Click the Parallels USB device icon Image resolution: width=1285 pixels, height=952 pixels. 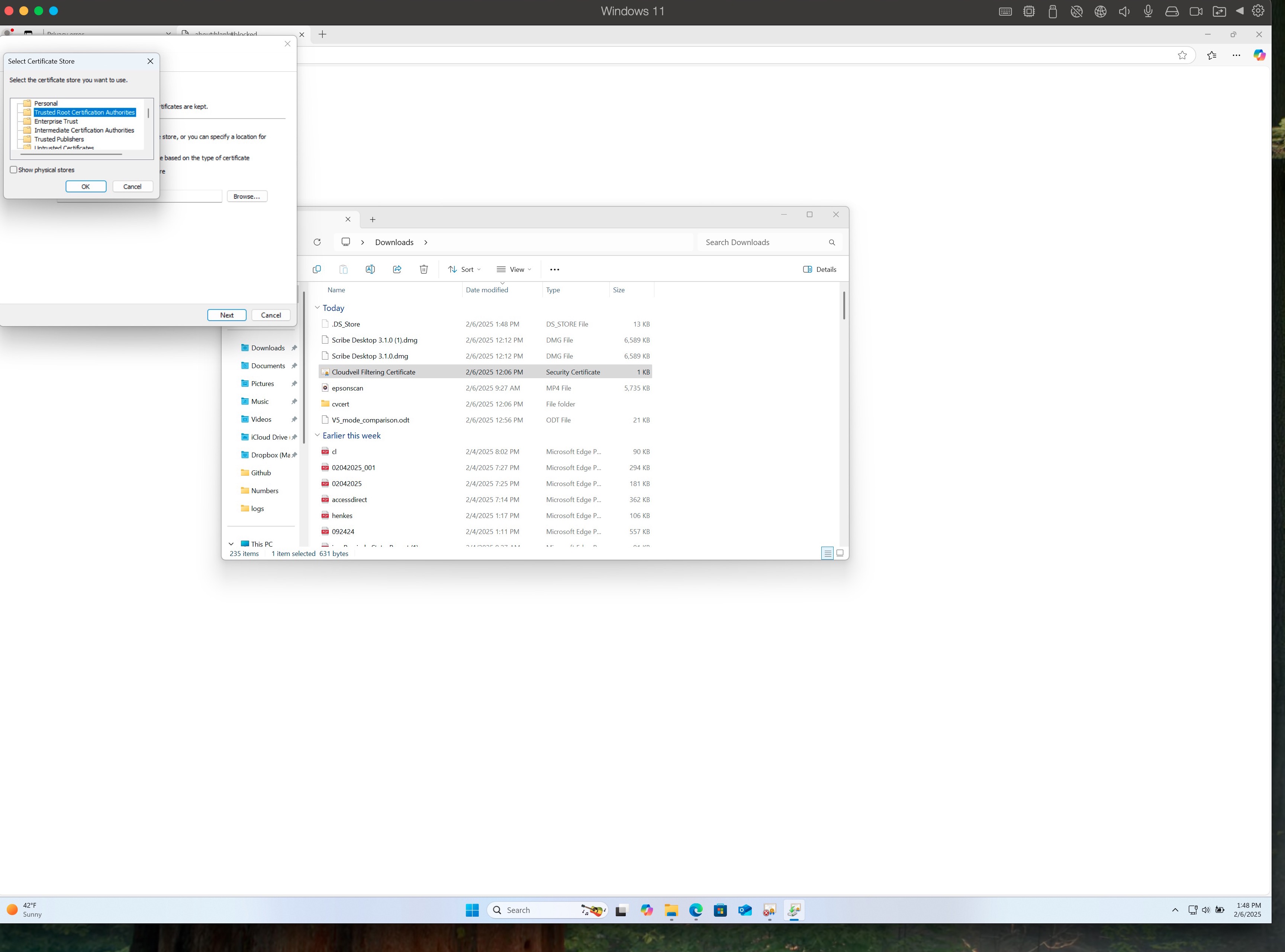pos(1052,12)
